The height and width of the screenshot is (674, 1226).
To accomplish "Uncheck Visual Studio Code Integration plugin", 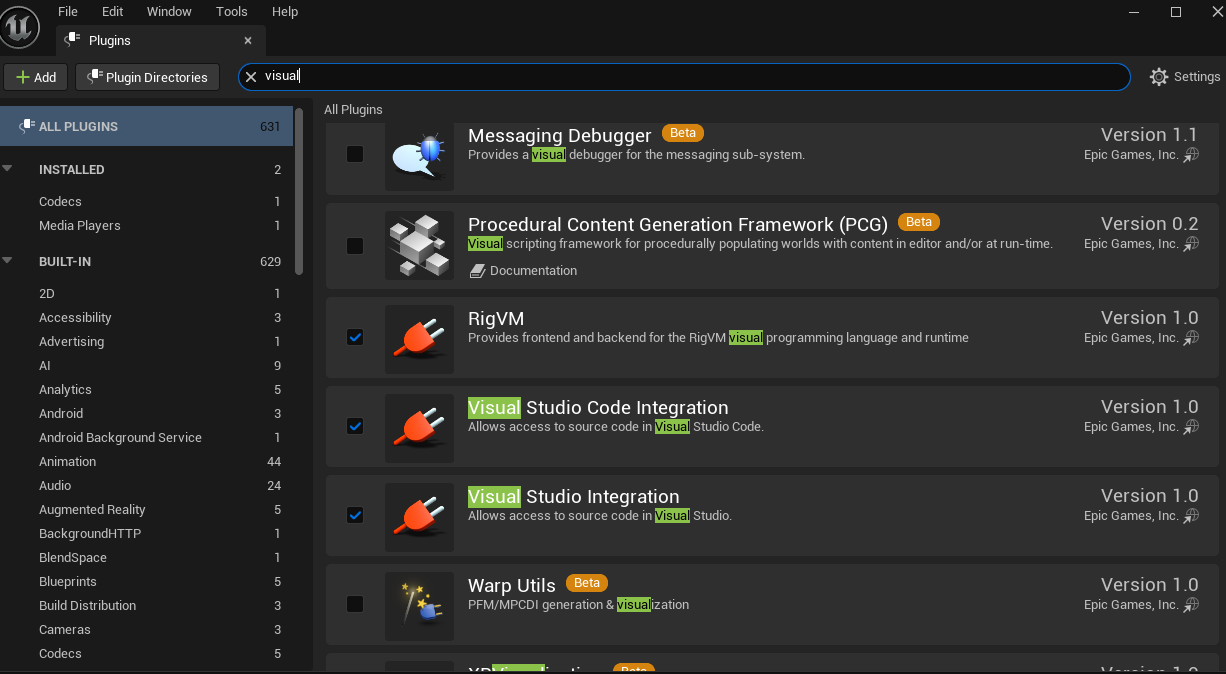I will 355,426.
